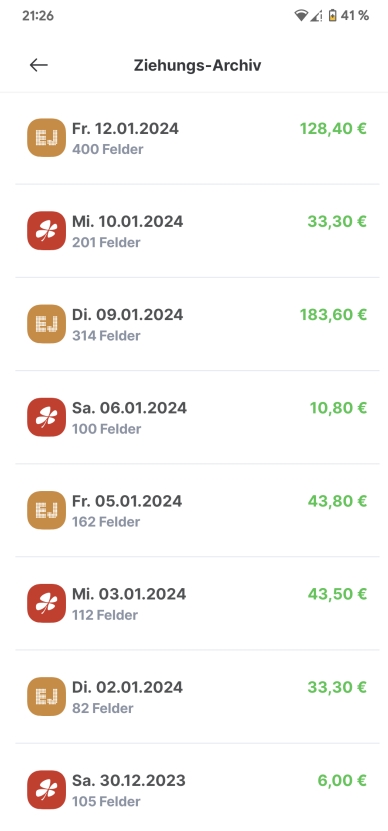Screen dimensions: 388x831
Task: Select the 6,00 € winnings amount
Action: (342, 781)
